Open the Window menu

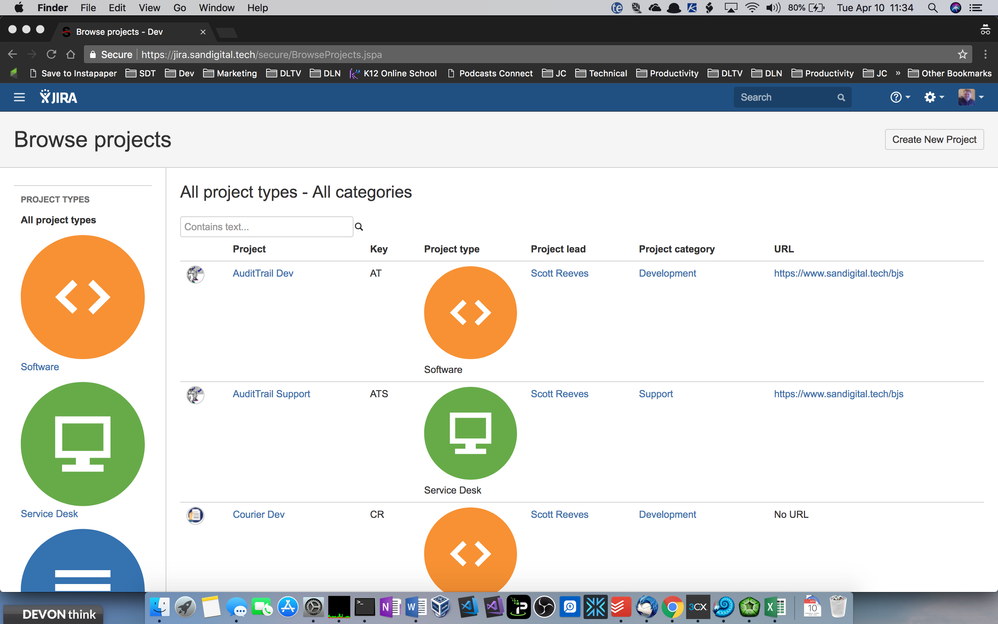(216, 8)
